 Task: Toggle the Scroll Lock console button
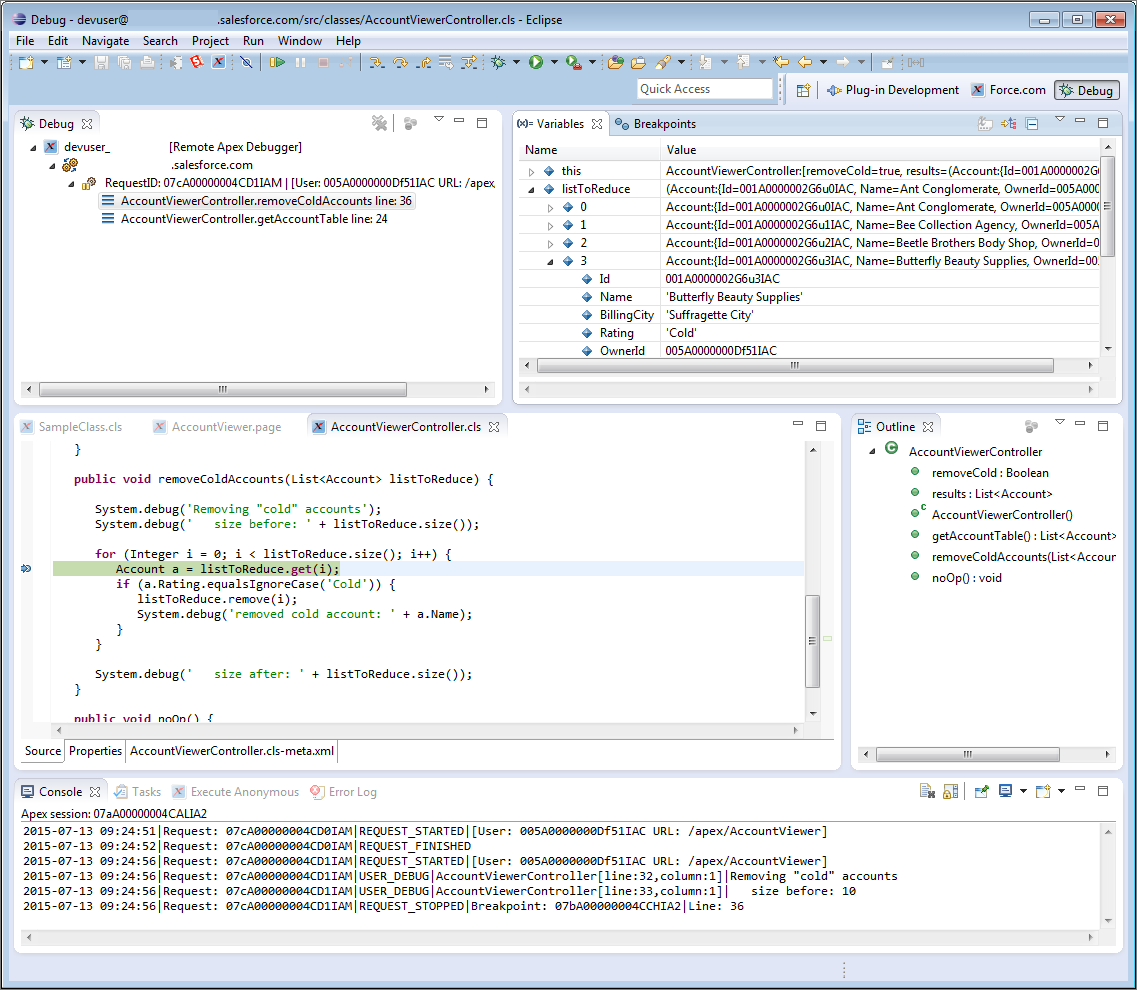click(x=951, y=791)
